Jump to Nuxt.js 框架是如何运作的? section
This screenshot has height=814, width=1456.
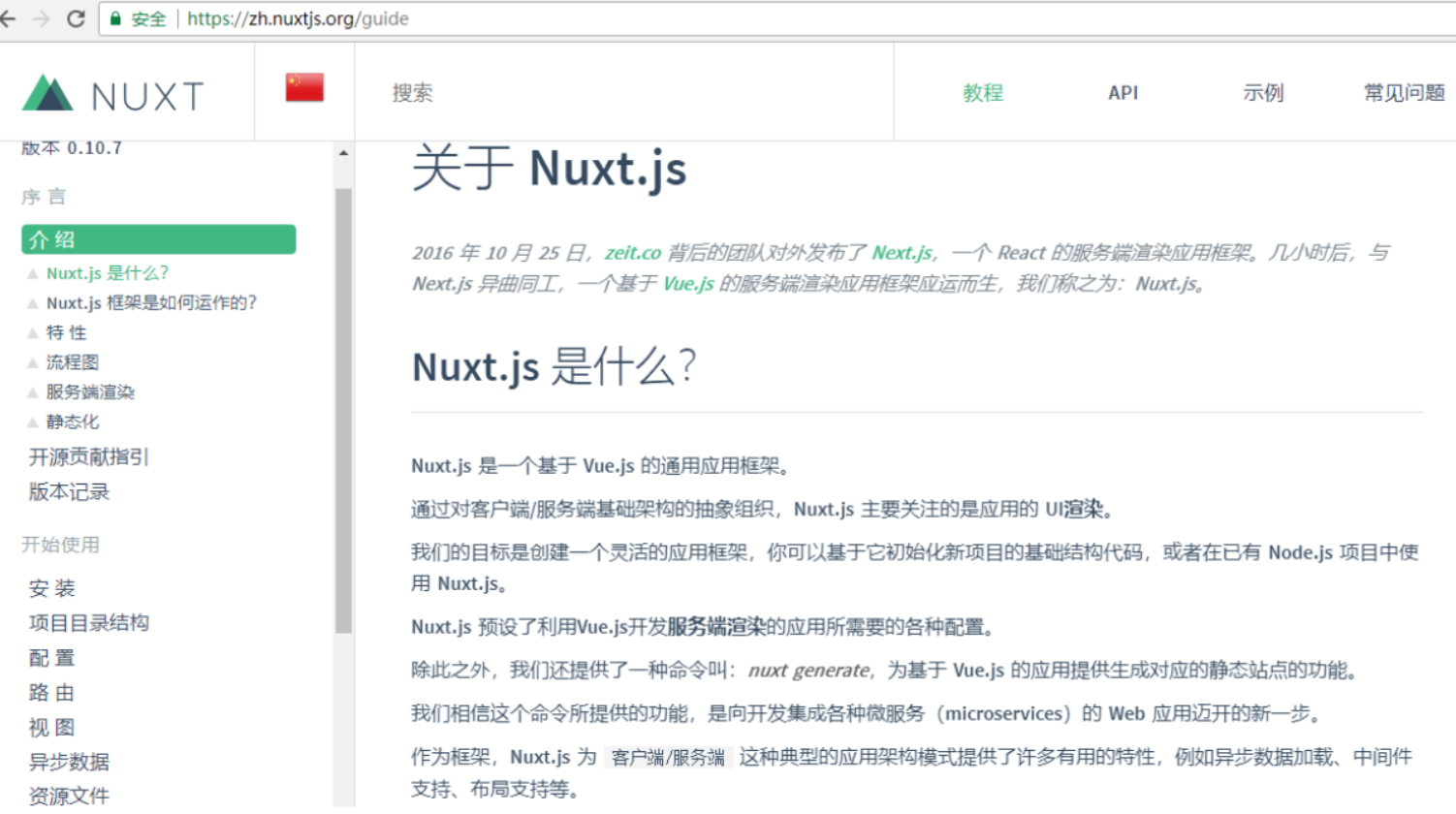point(151,303)
